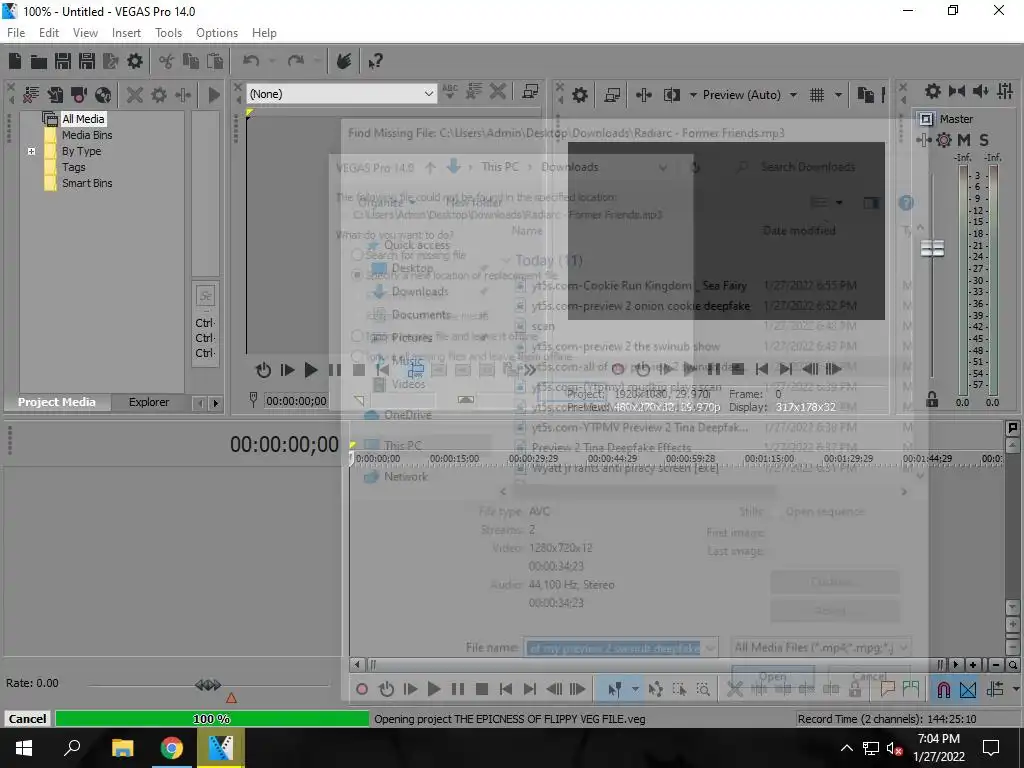1024x768 pixels.
Task: Toggle automatic crossfades in timeline toolbar
Action: pos(968,689)
